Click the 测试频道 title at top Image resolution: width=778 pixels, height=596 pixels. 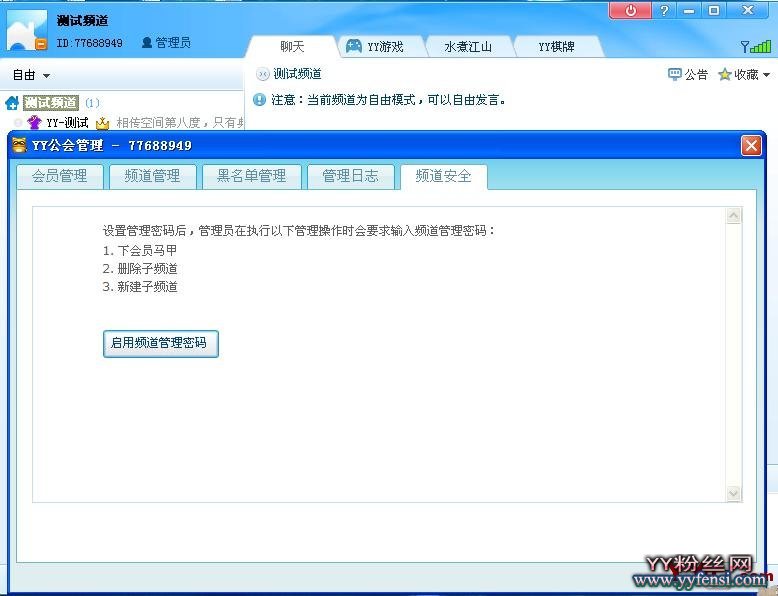(x=82, y=21)
